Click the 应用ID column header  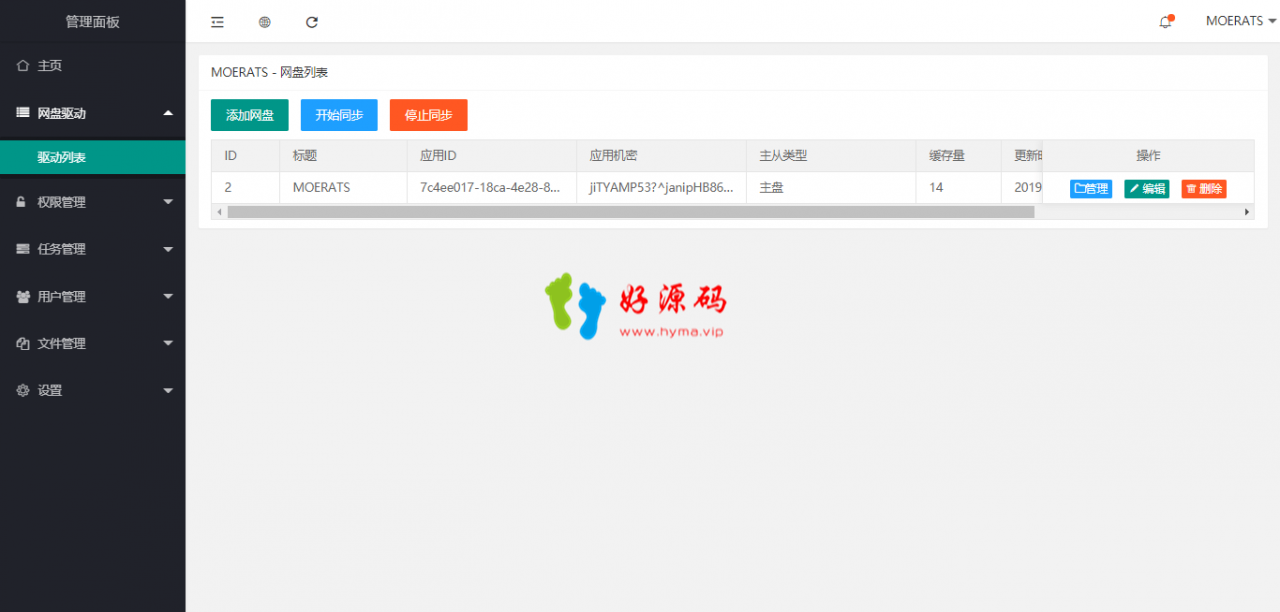pos(492,156)
